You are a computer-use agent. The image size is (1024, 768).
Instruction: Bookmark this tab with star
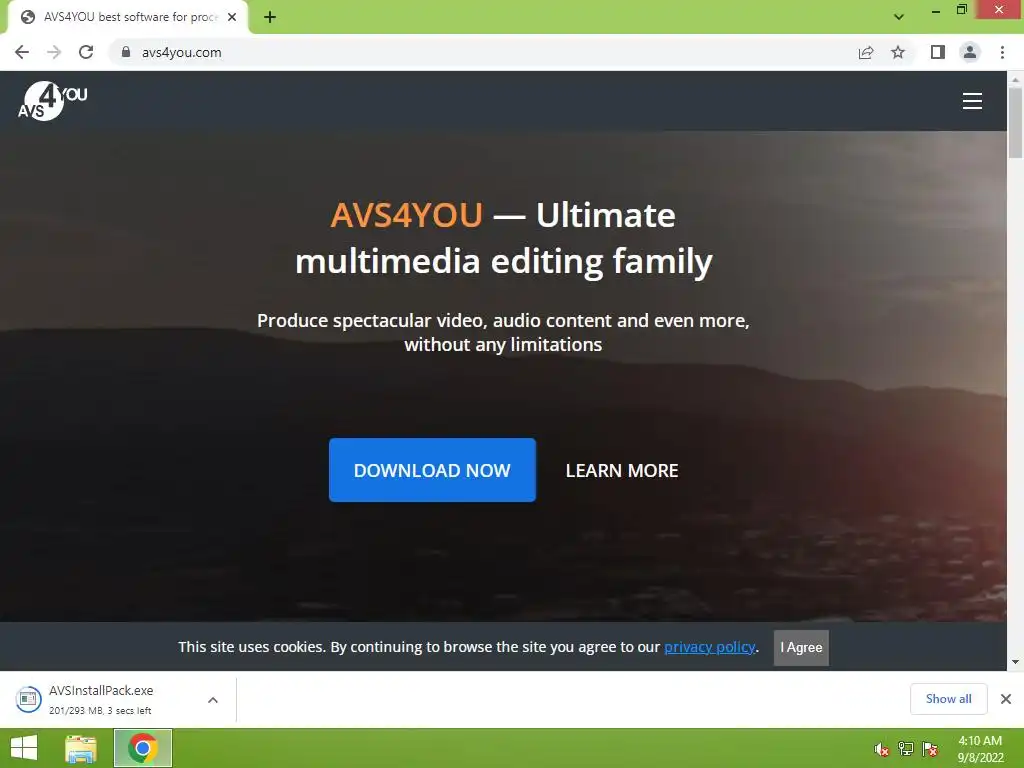[x=898, y=52]
